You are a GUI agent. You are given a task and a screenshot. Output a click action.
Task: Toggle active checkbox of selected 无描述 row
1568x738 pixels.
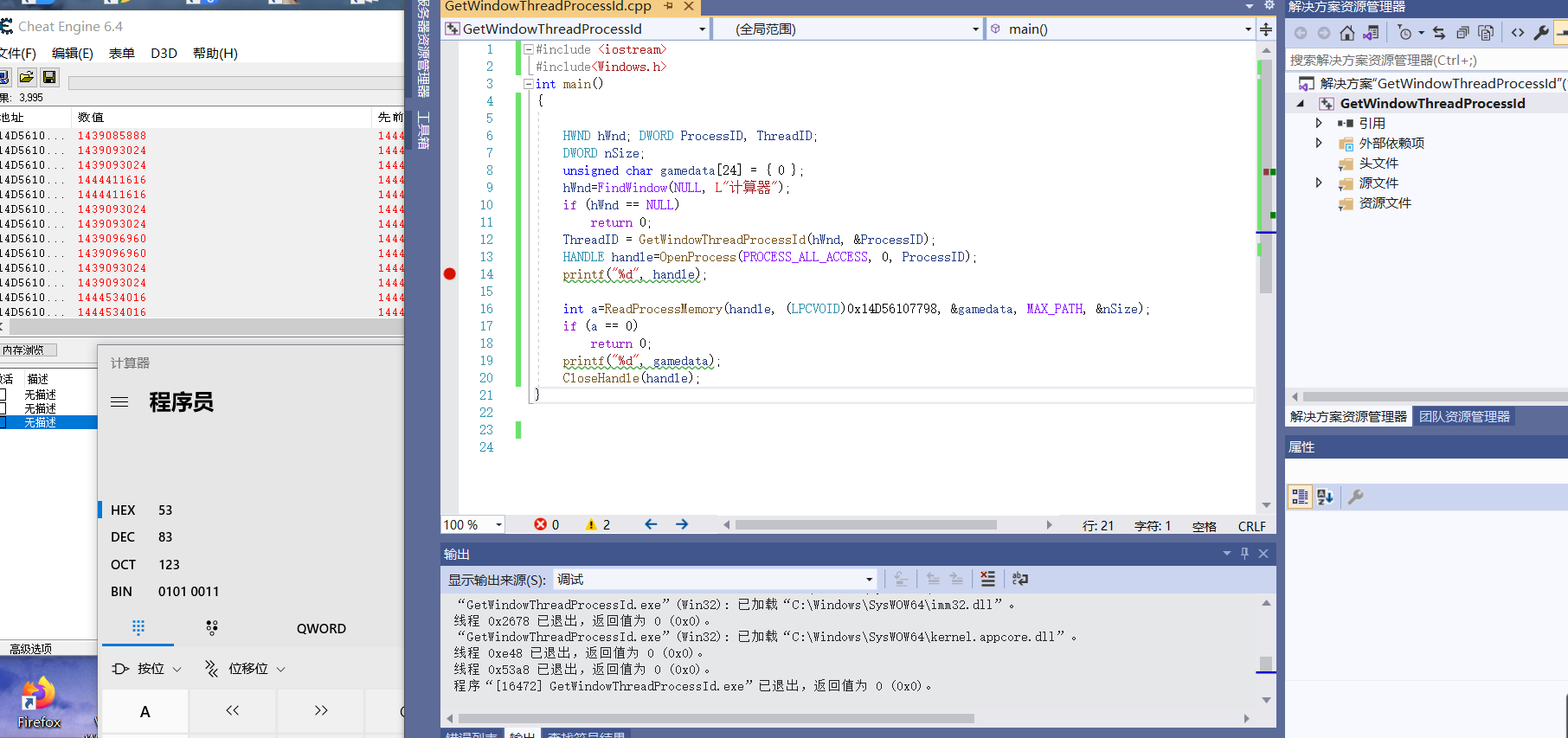[x=3, y=422]
